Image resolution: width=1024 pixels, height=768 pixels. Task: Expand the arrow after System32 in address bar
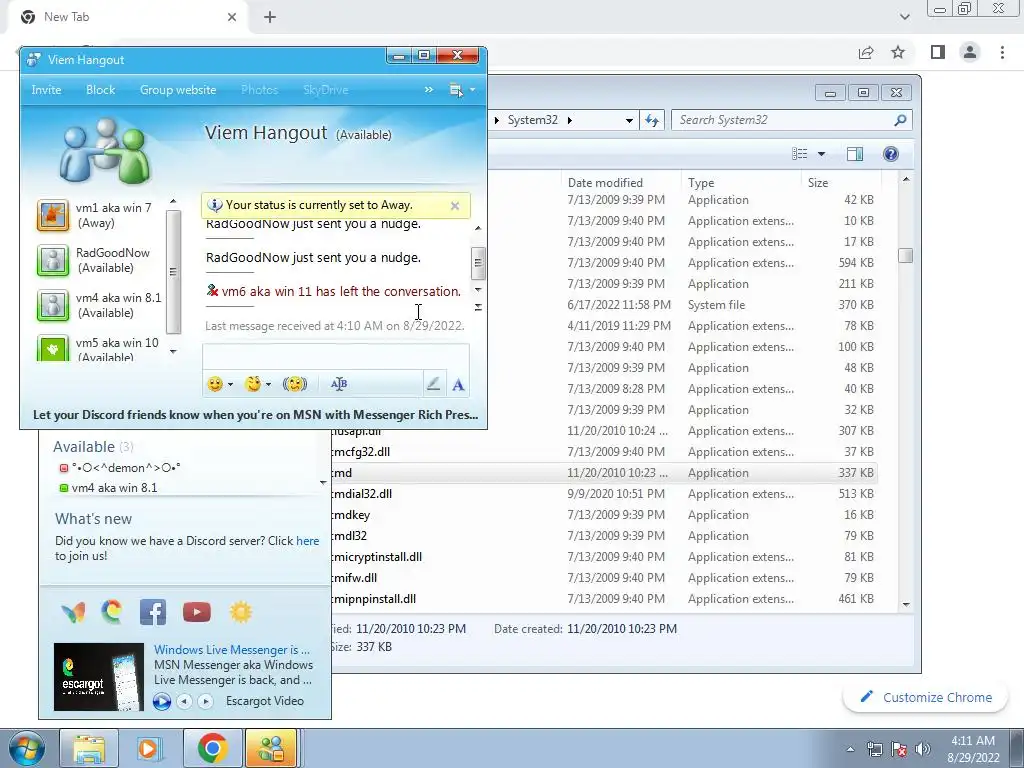[x=569, y=120]
